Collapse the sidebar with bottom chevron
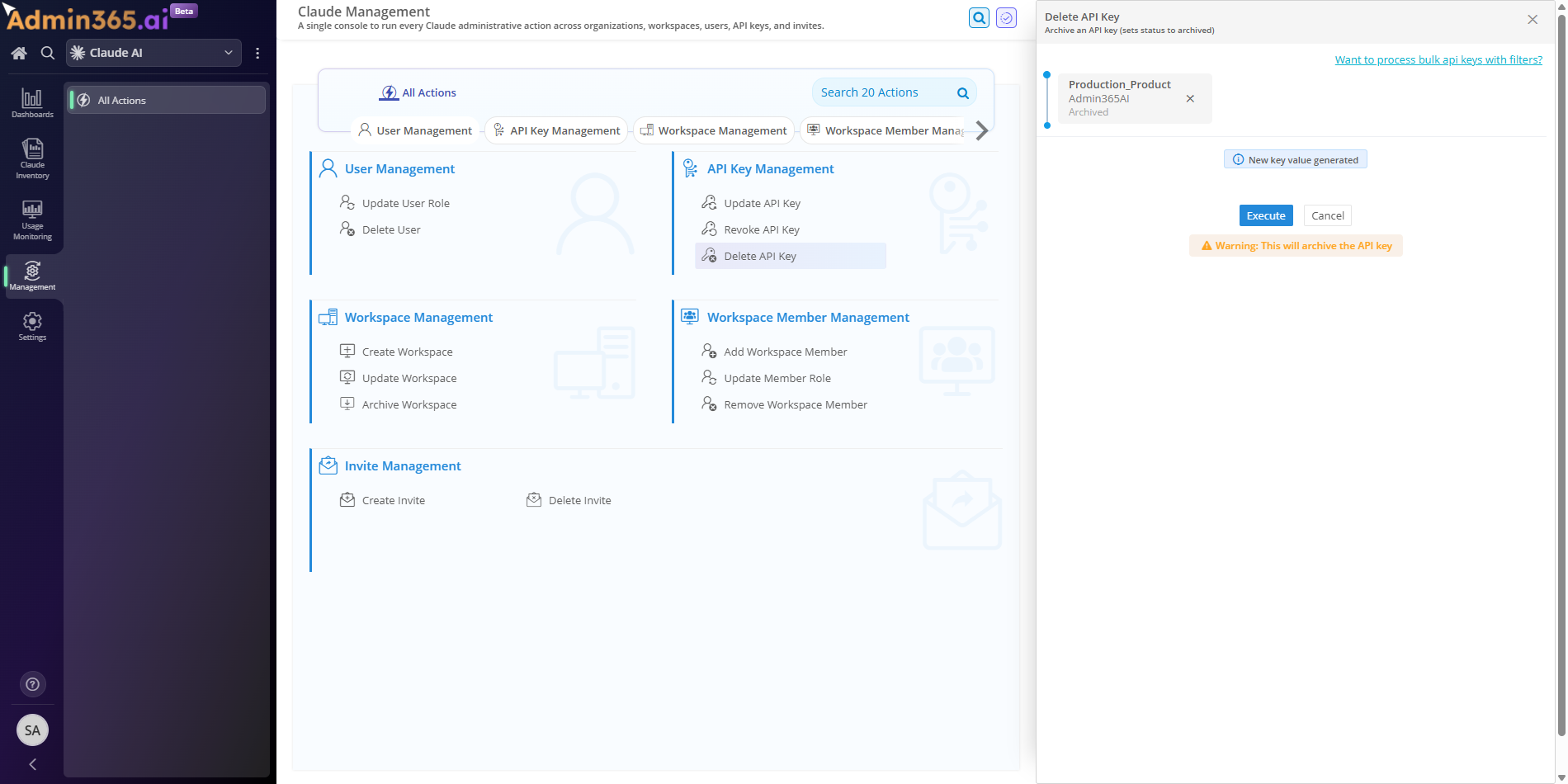The width and height of the screenshot is (1568, 784). pos(32,764)
